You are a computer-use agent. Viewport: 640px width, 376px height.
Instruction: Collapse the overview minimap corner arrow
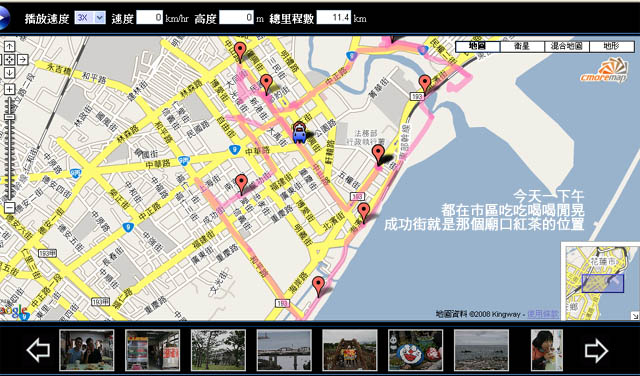635,315
